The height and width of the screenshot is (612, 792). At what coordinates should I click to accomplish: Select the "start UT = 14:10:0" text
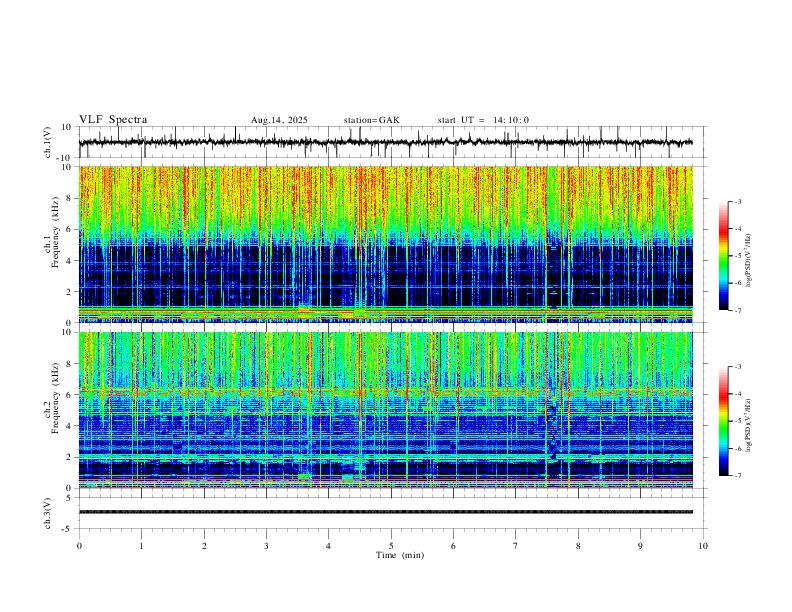pos(483,120)
